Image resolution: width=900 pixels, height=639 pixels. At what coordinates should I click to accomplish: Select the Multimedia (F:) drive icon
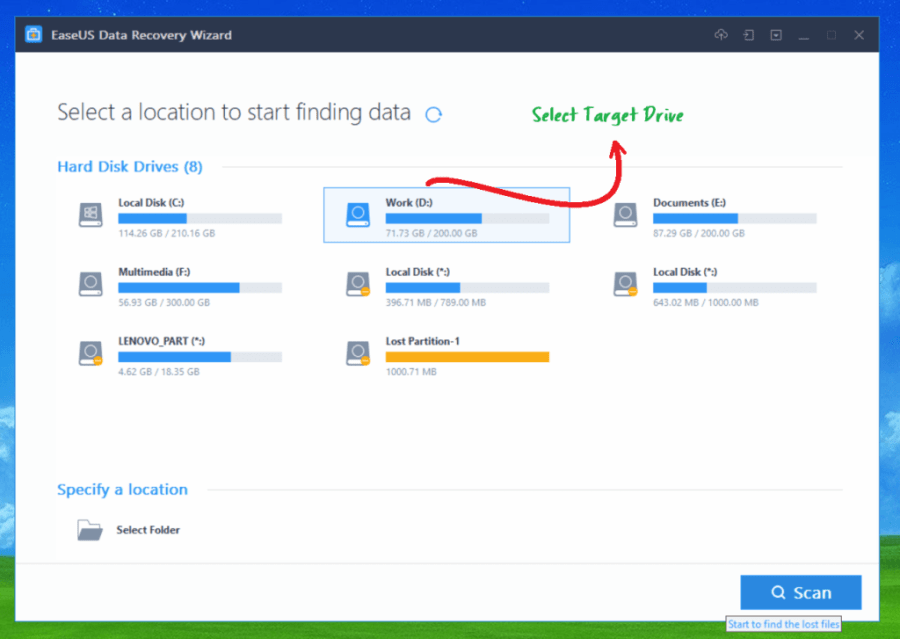point(90,284)
